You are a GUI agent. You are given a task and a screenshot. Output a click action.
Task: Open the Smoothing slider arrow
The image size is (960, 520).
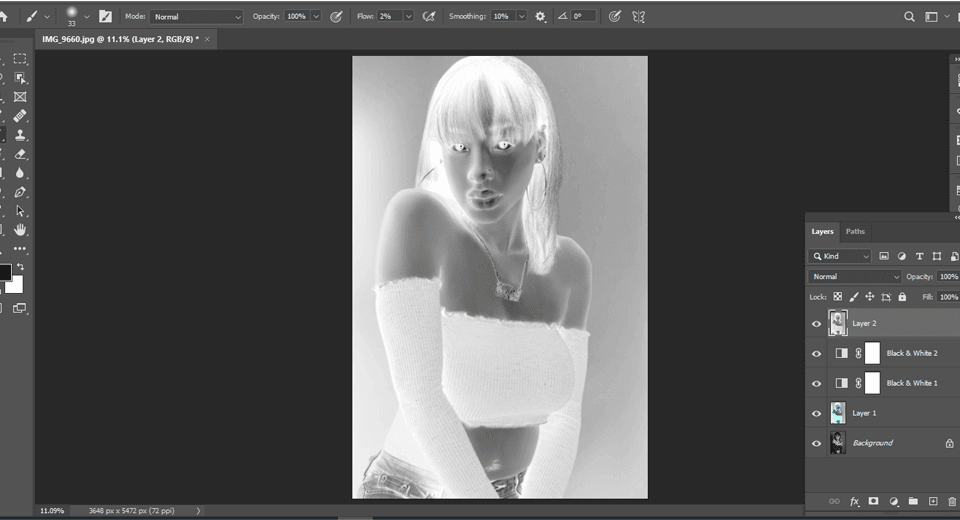pos(522,17)
